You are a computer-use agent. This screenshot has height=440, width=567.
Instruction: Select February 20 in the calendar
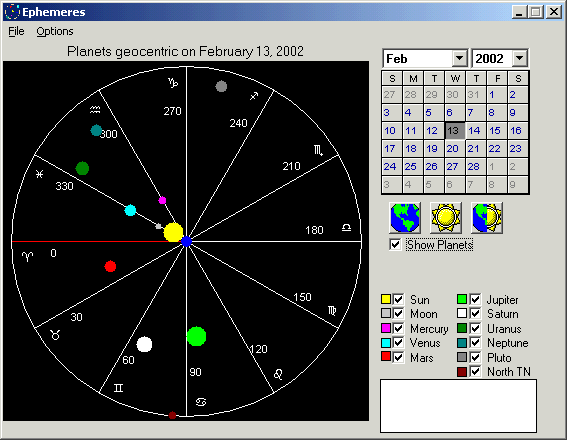coord(452,149)
